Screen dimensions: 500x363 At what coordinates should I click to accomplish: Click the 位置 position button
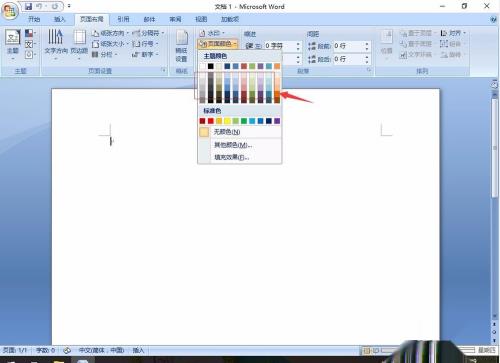[x=386, y=45]
